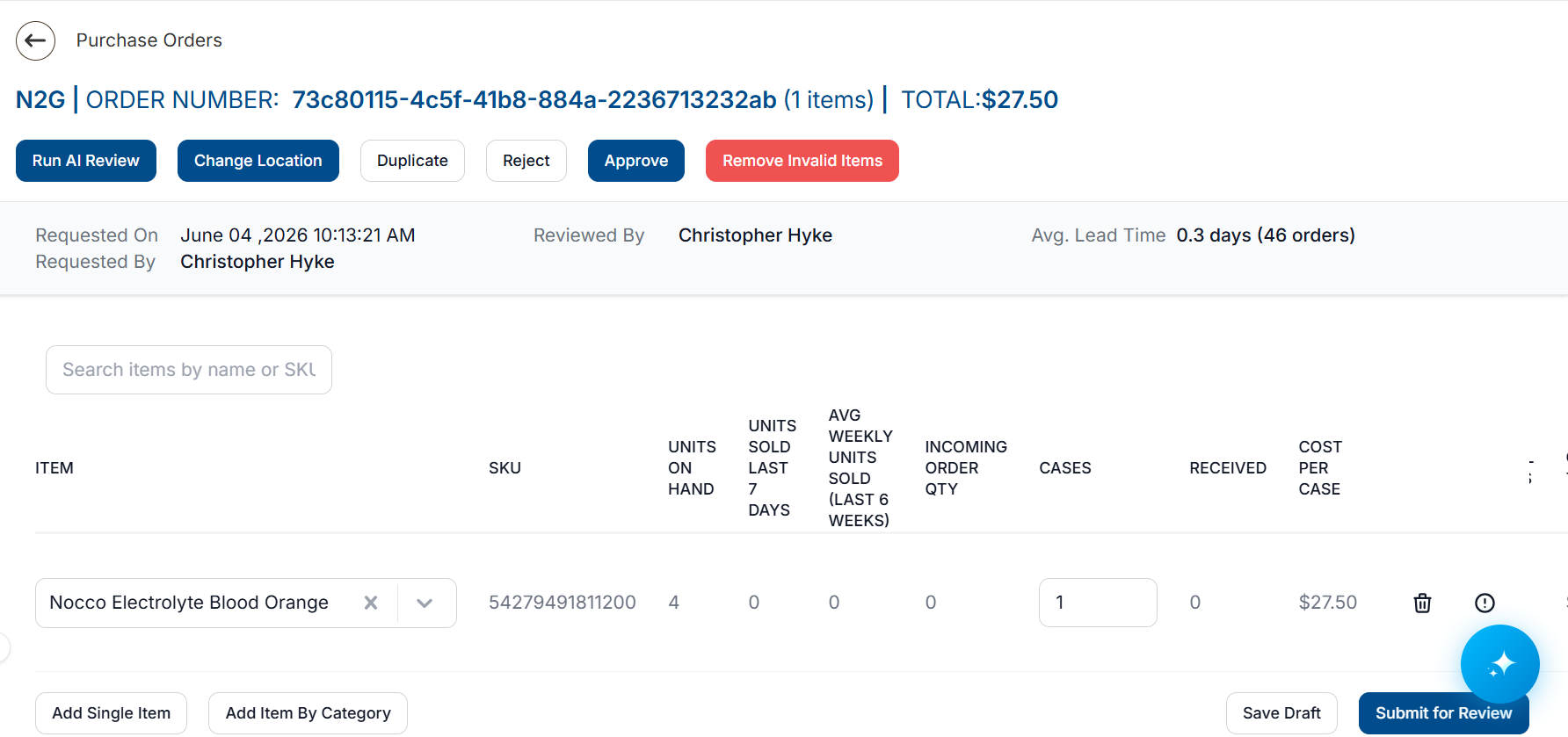1568x737 pixels.
Task: Duplicate this purchase order
Action: (x=412, y=161)
